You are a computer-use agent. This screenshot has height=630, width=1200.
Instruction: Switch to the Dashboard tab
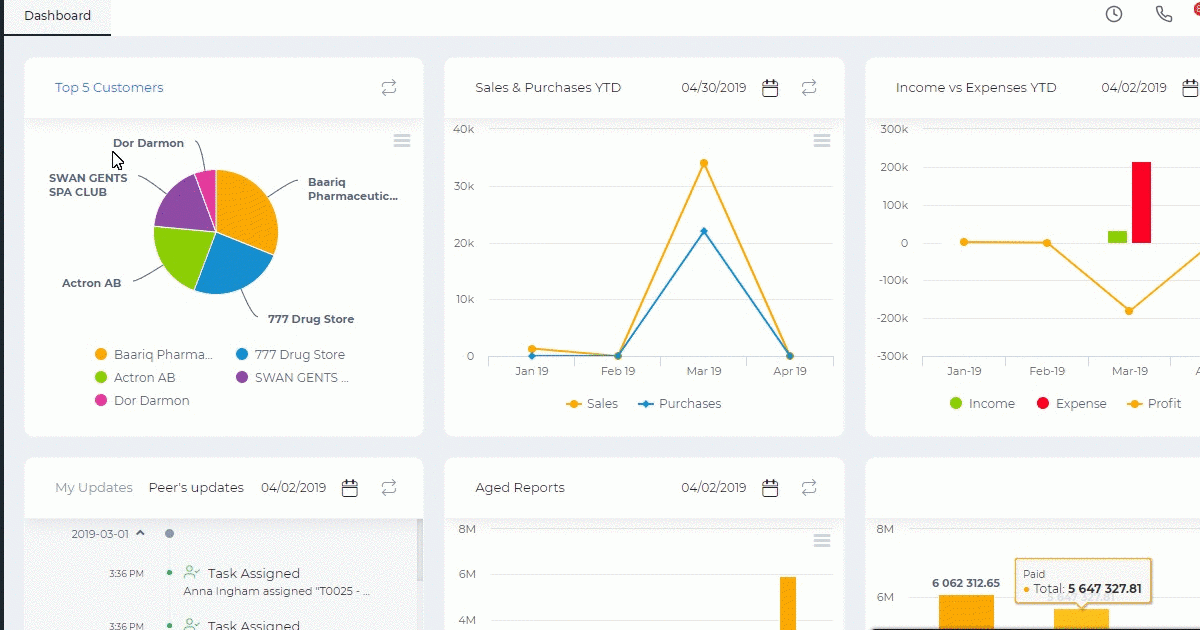pos(57,16)
